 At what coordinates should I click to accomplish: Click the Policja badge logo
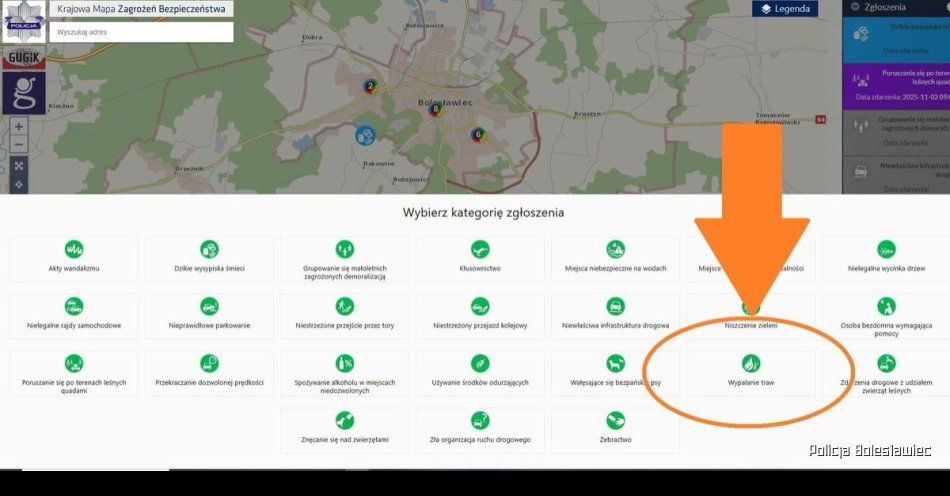click(24, 21)
